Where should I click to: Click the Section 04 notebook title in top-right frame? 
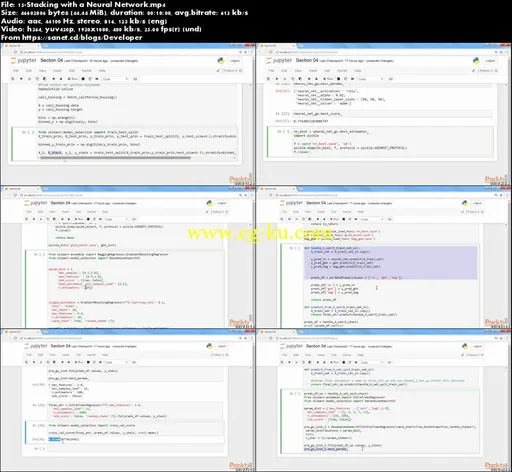click(307, 60)
